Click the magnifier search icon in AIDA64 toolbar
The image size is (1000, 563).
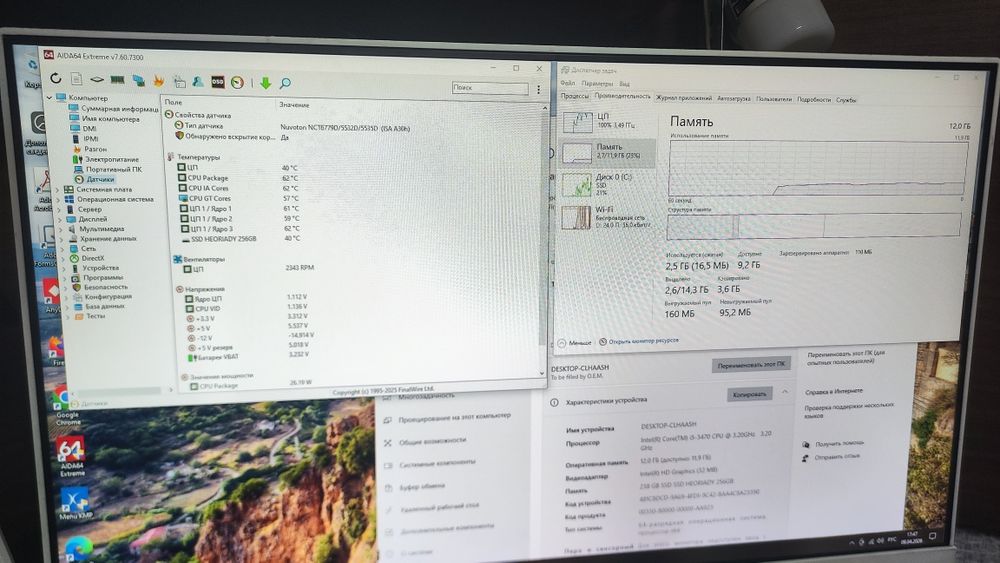286,83
